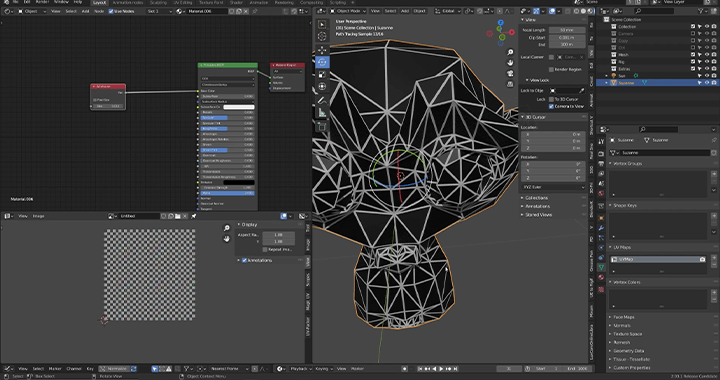The width and height of the screenshot is (720, 380).
Task: Add a new vertex group with plus button
Action: [714, 174]
